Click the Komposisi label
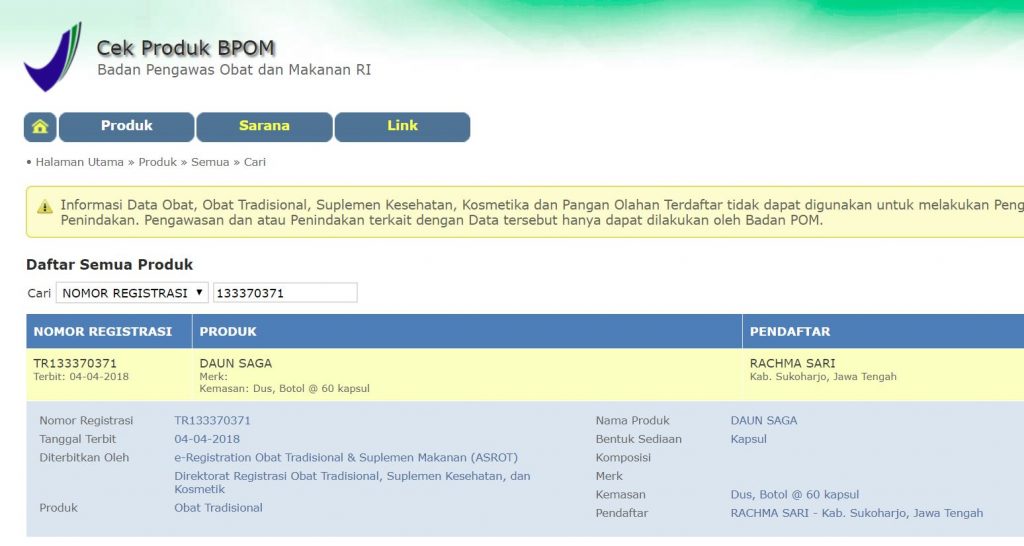The height and width of the screenshot is (546, 1024). pyautogui.click(x=623, y=457)
